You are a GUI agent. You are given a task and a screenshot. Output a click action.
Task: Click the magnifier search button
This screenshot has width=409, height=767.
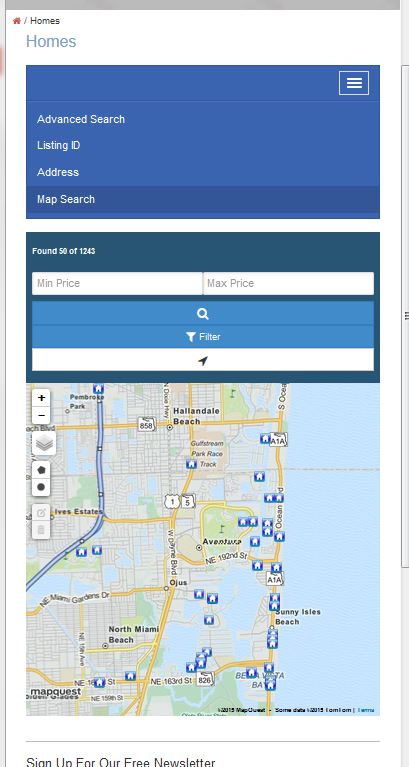[x=203, y=314]
